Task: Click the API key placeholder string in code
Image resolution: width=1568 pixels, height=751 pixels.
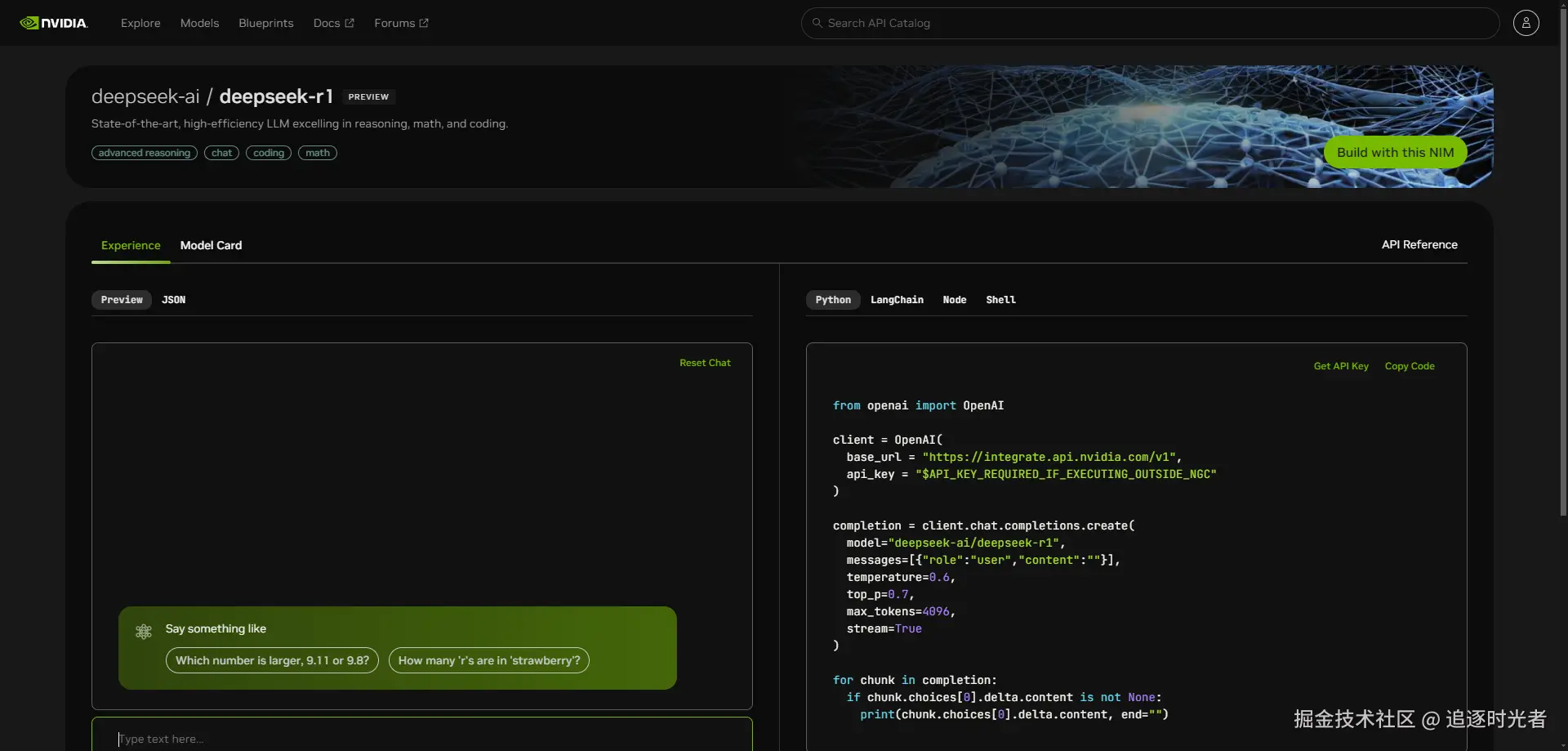Action: tap(1066, 474)
